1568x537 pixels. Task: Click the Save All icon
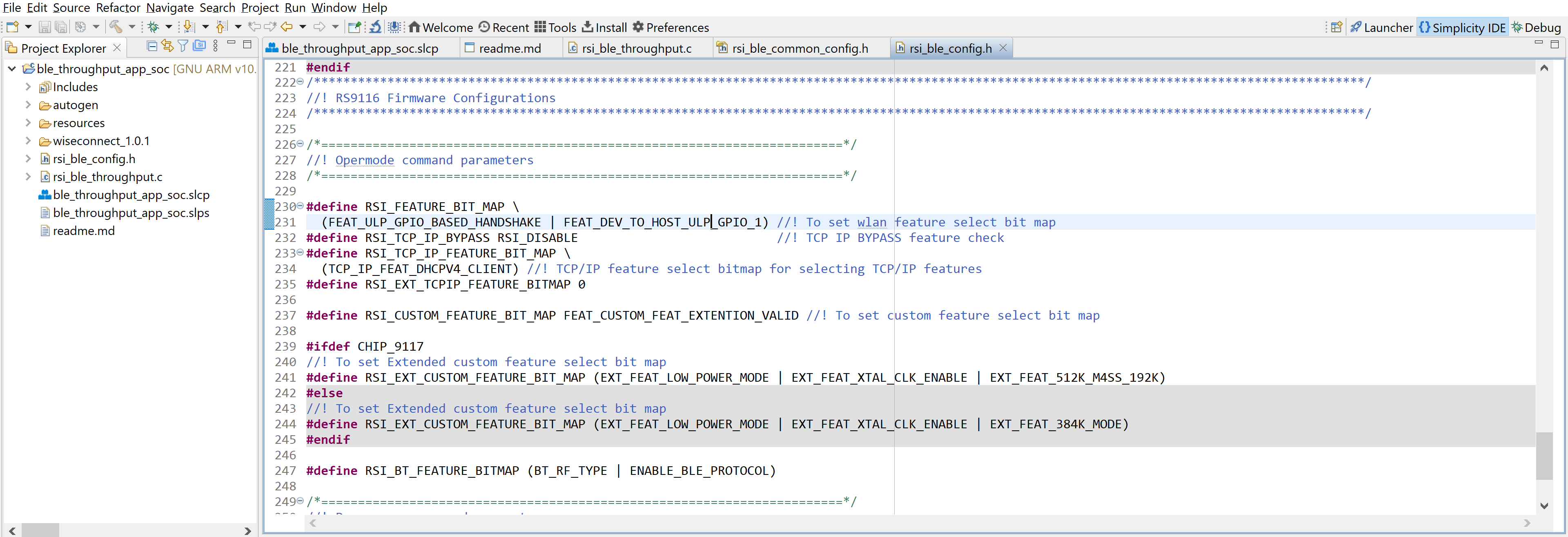coord(61,27)
